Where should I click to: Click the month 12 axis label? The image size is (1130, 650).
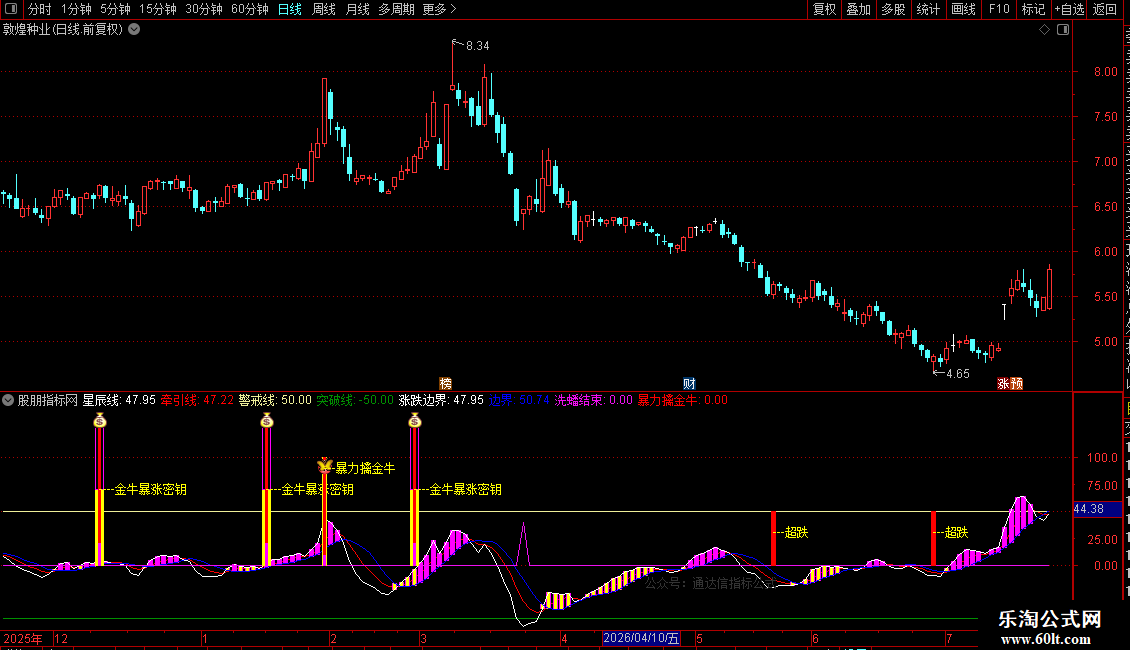[61, 638]
